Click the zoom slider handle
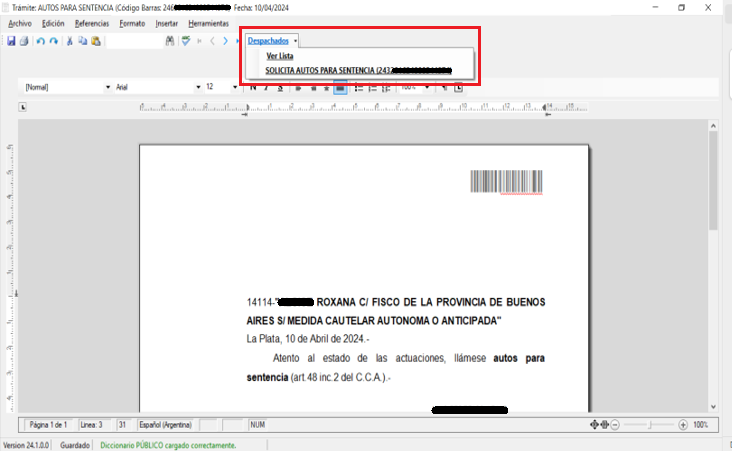The width and height of the screenshot is (732, 451). click(651, 425)
